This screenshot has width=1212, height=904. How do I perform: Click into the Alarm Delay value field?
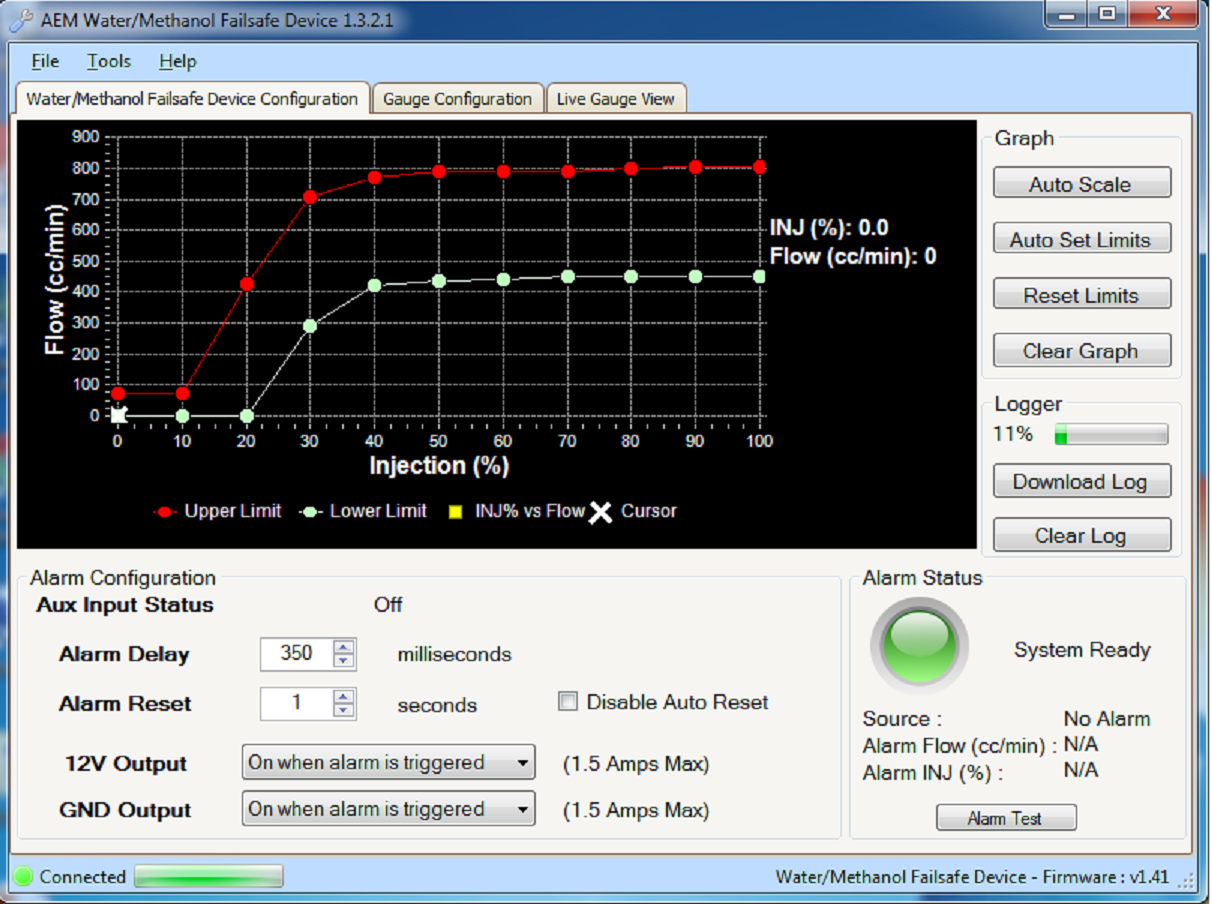296,654
